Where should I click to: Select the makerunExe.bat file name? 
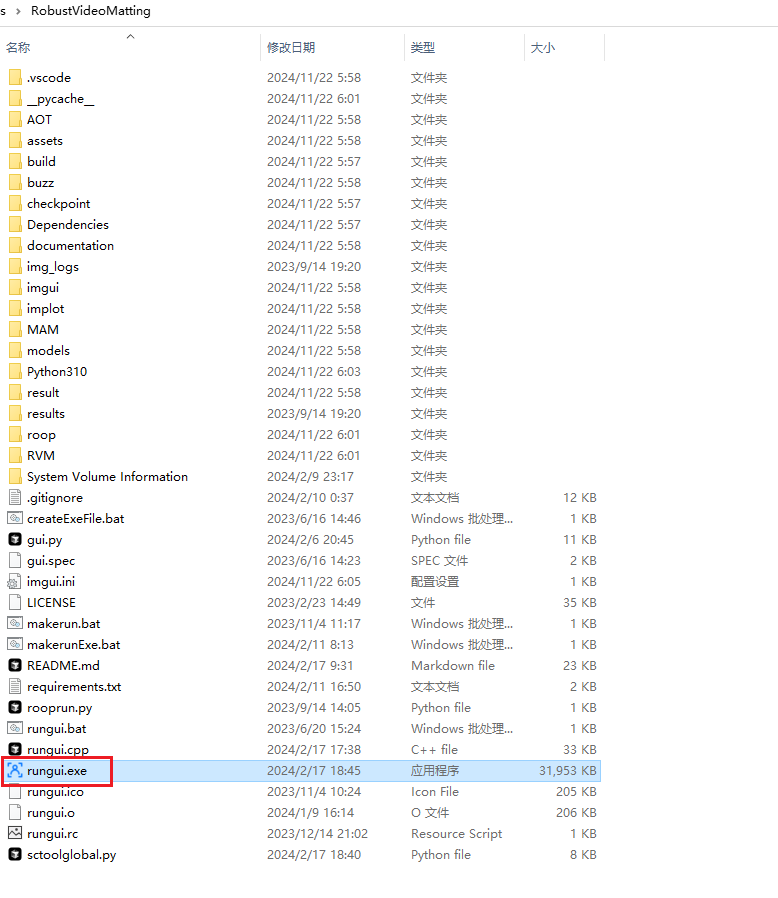click(73, 645)
